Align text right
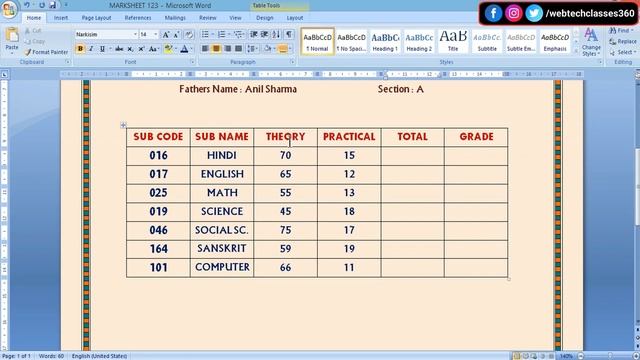This screenshot has width=640, height=360. (x=227, y=49)
